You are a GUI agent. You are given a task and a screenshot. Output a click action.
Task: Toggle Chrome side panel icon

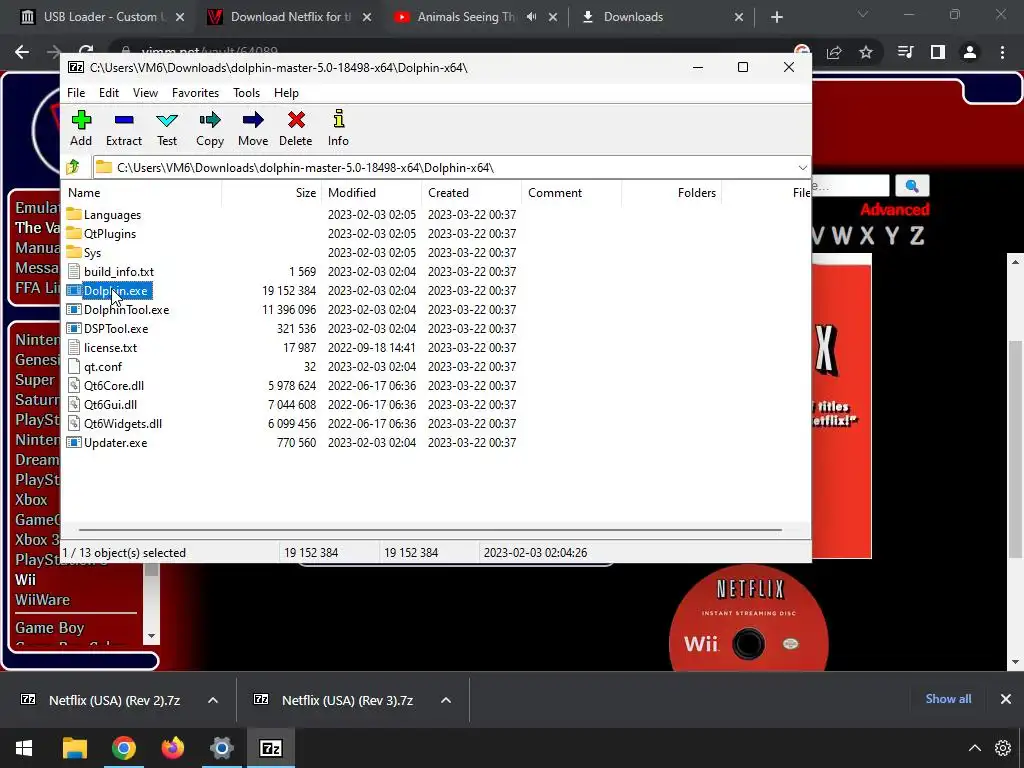pyautogui.click(x=938, y=52)
